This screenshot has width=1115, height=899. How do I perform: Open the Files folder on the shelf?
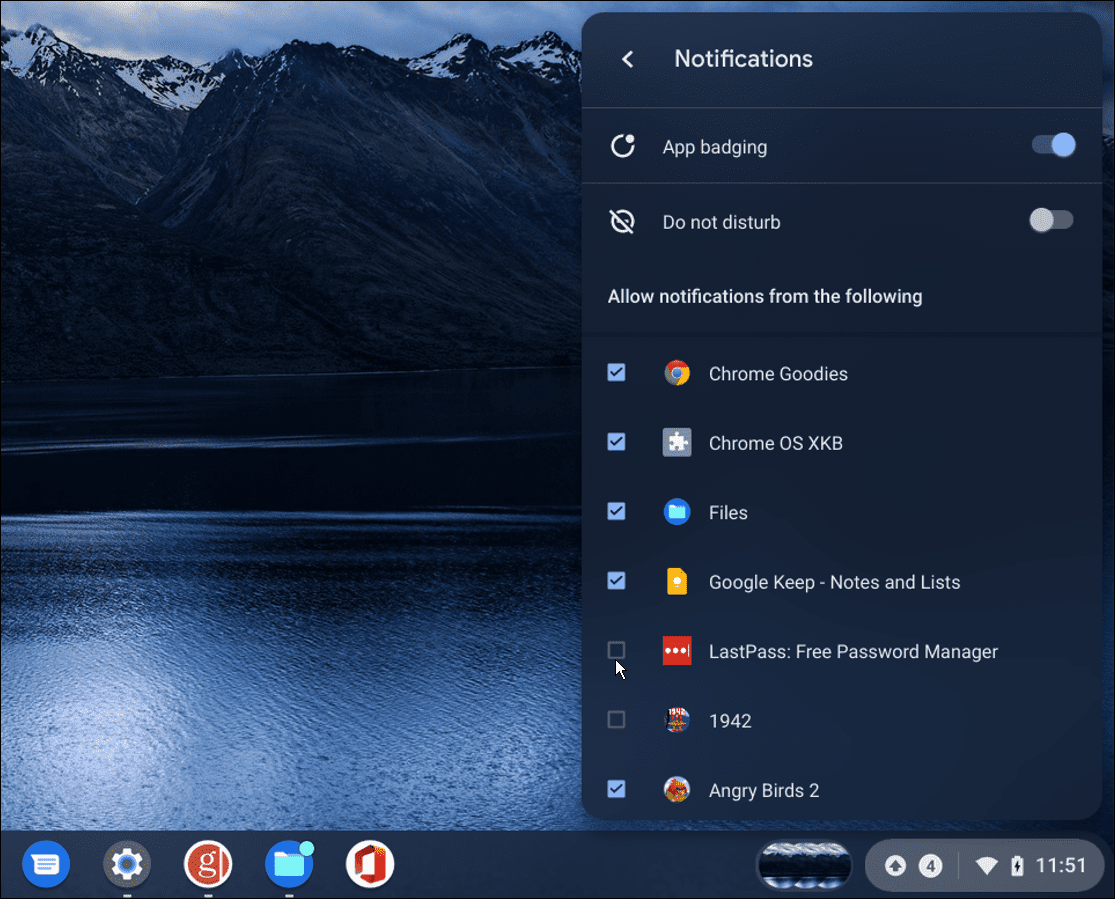pyautogui.click(x=289, y=864)
